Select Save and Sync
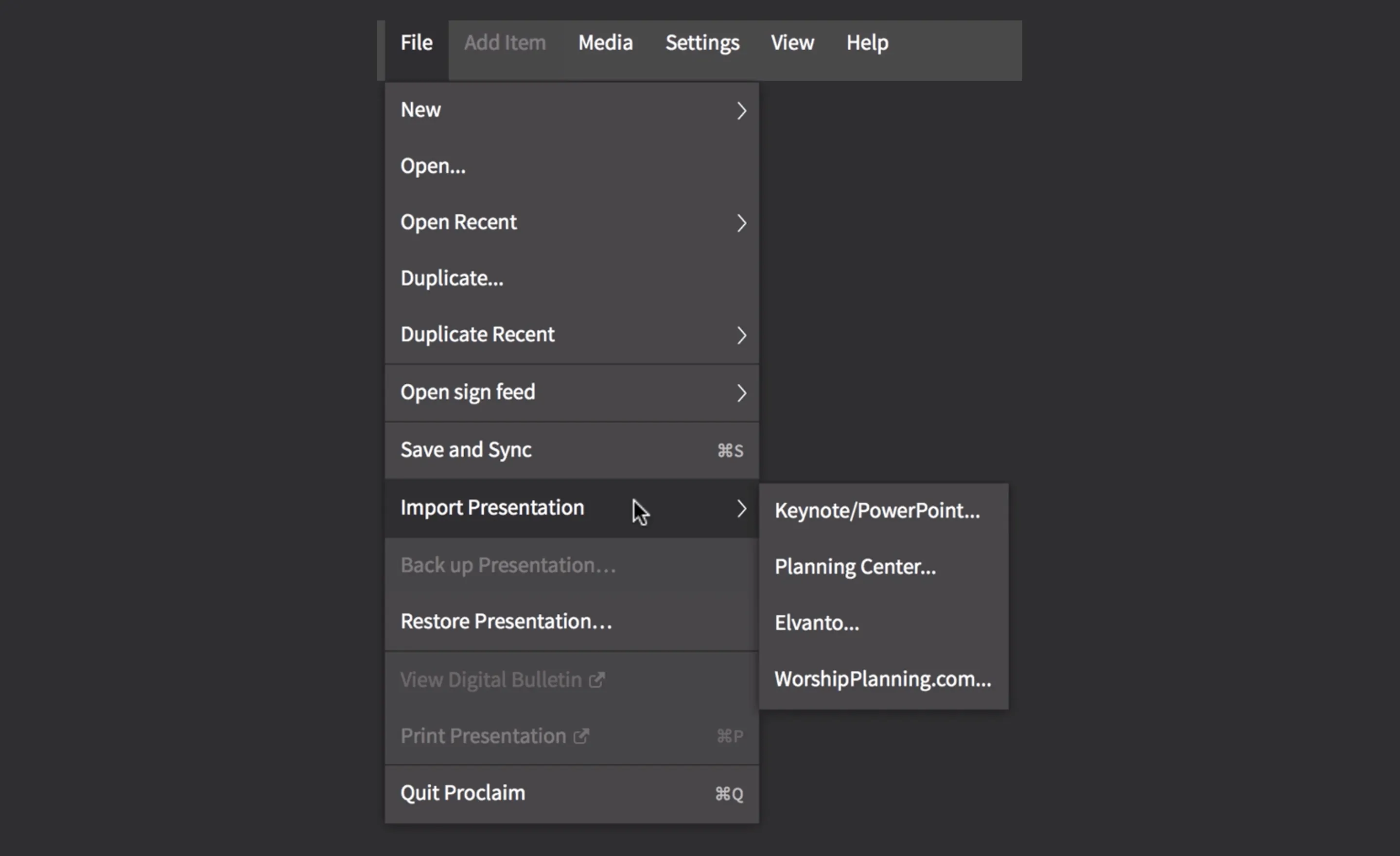The width and height of the screenshot is (1400, 856). click(x=466, y=449)
